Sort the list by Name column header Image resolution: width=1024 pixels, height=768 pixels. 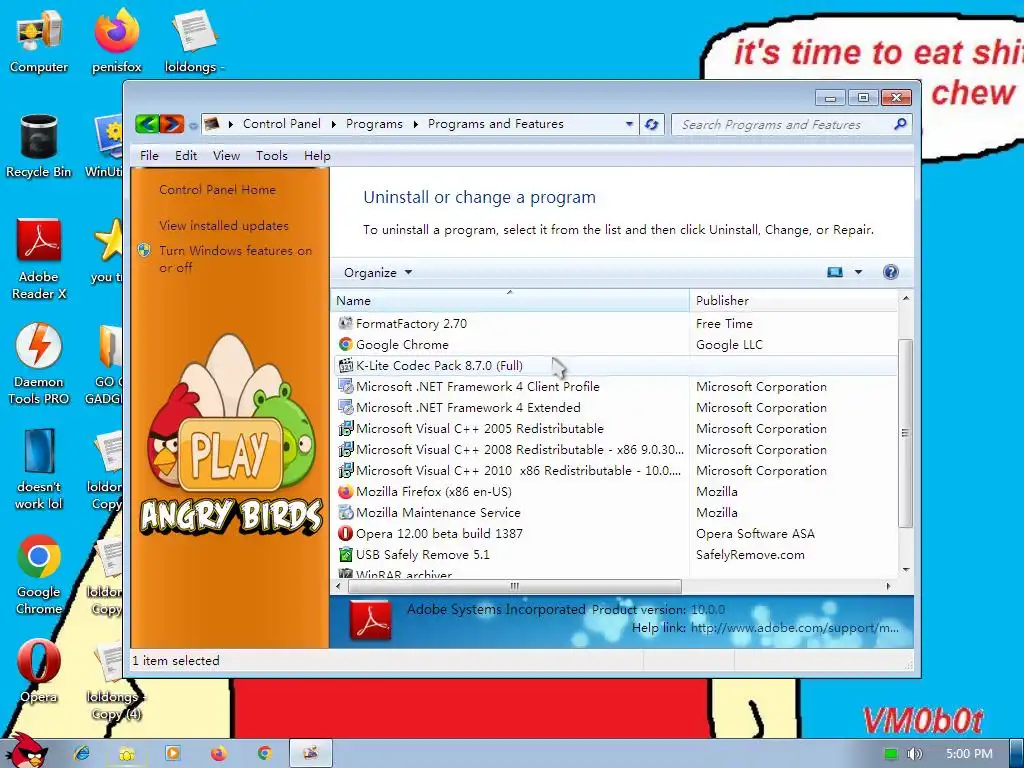click(510, 300)
